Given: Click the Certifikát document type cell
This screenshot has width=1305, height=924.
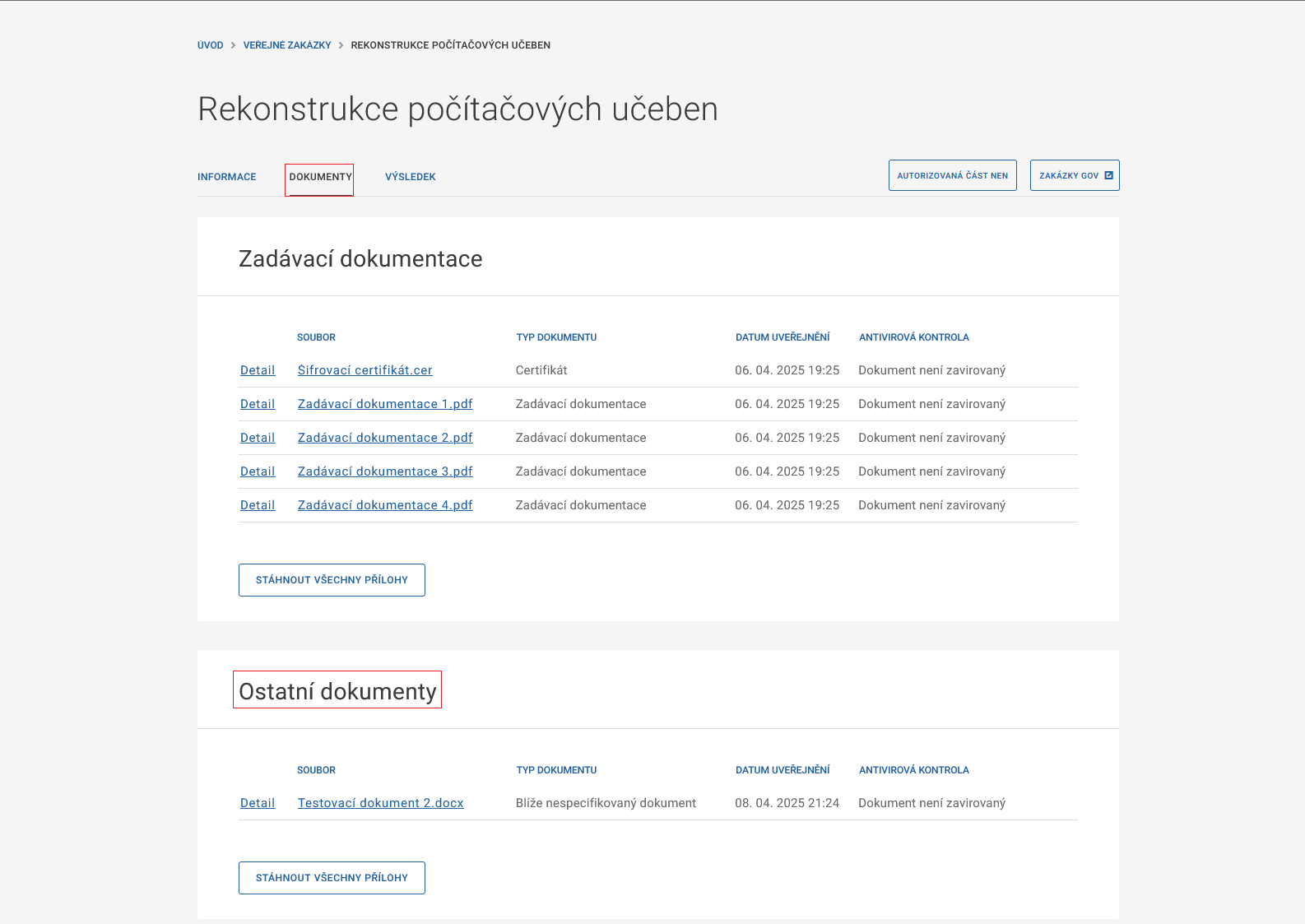Looking at the screenshot, I should click(x=541, y=370).
